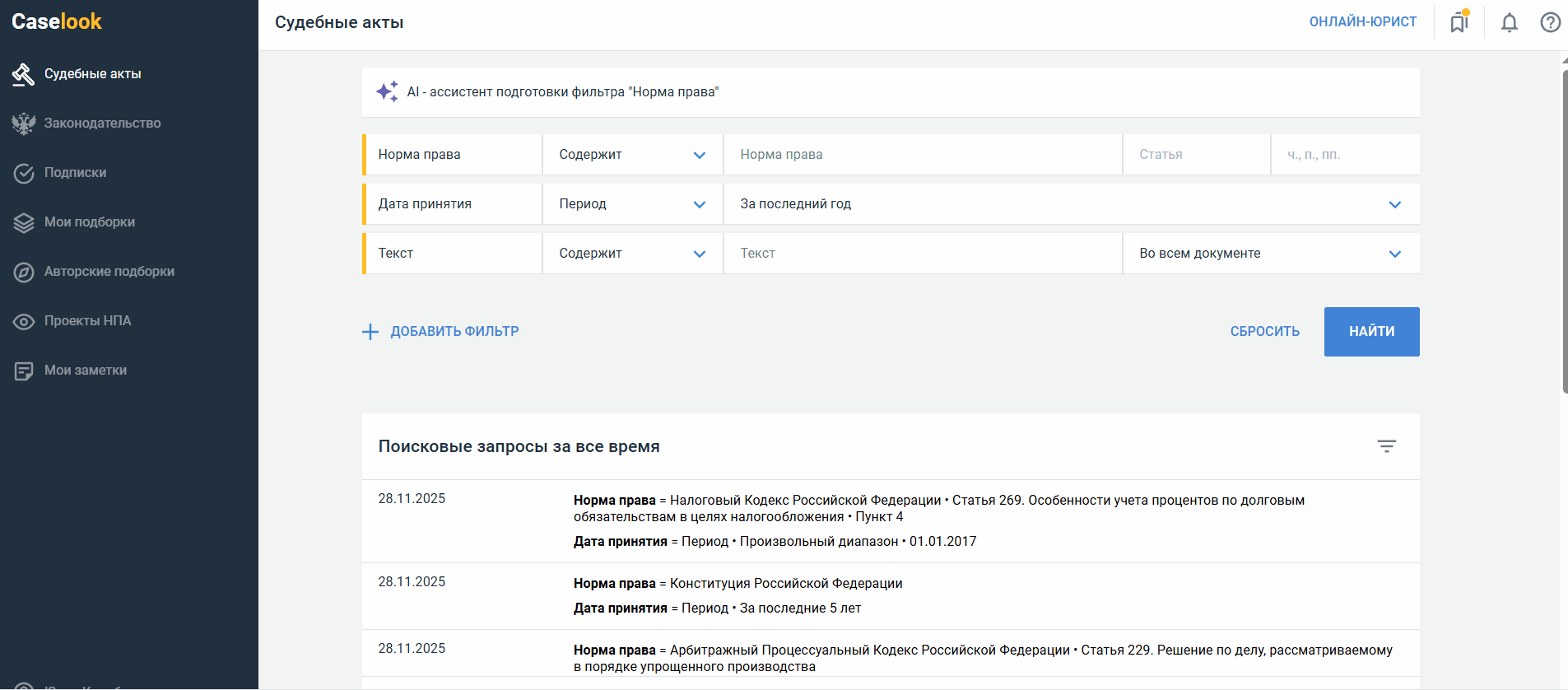Open the search history filter icon
Viewport: 1568px width, 690px height.
coord(1386,446)
